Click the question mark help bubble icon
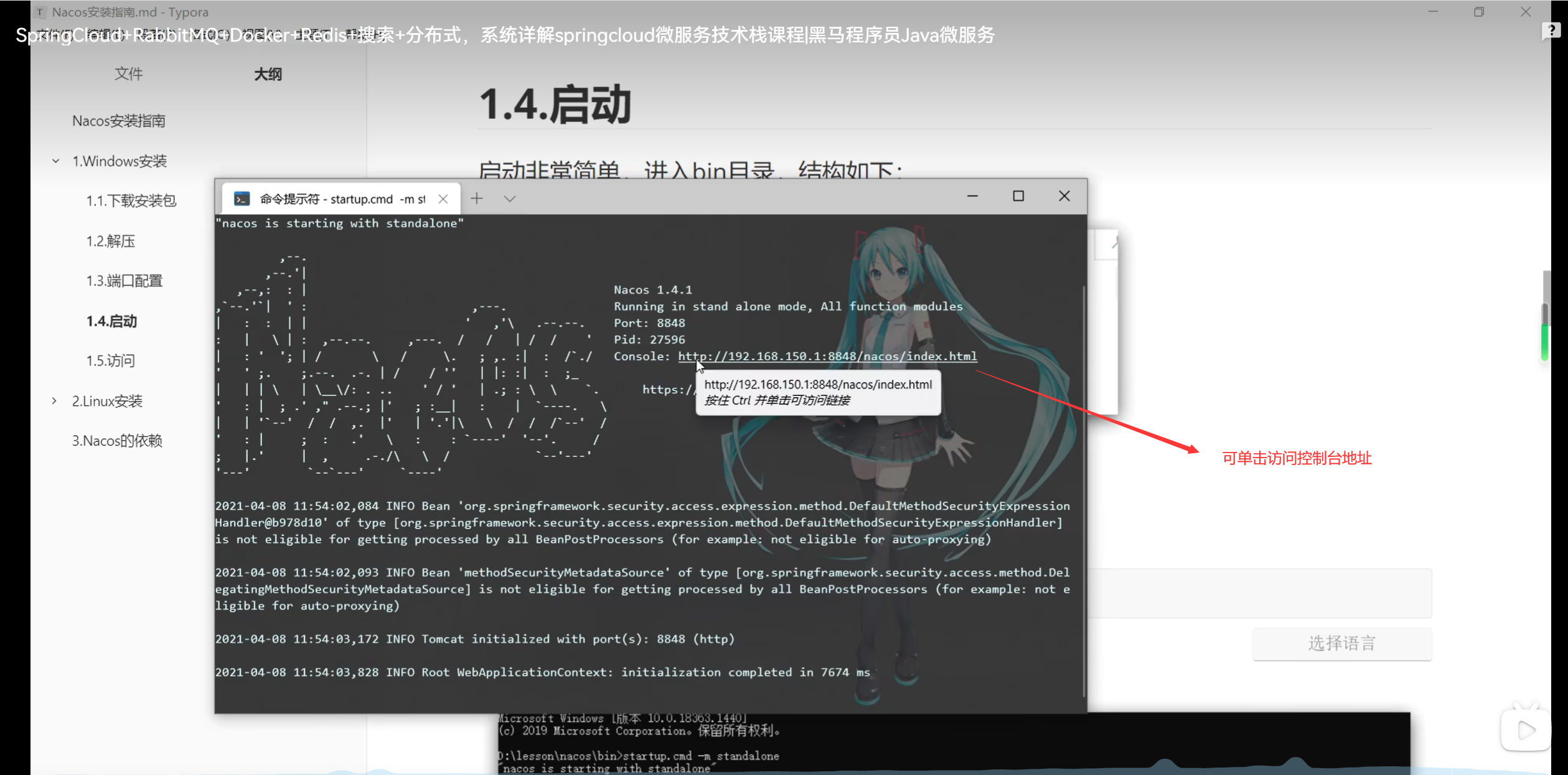 click(x=1551, y=31)
